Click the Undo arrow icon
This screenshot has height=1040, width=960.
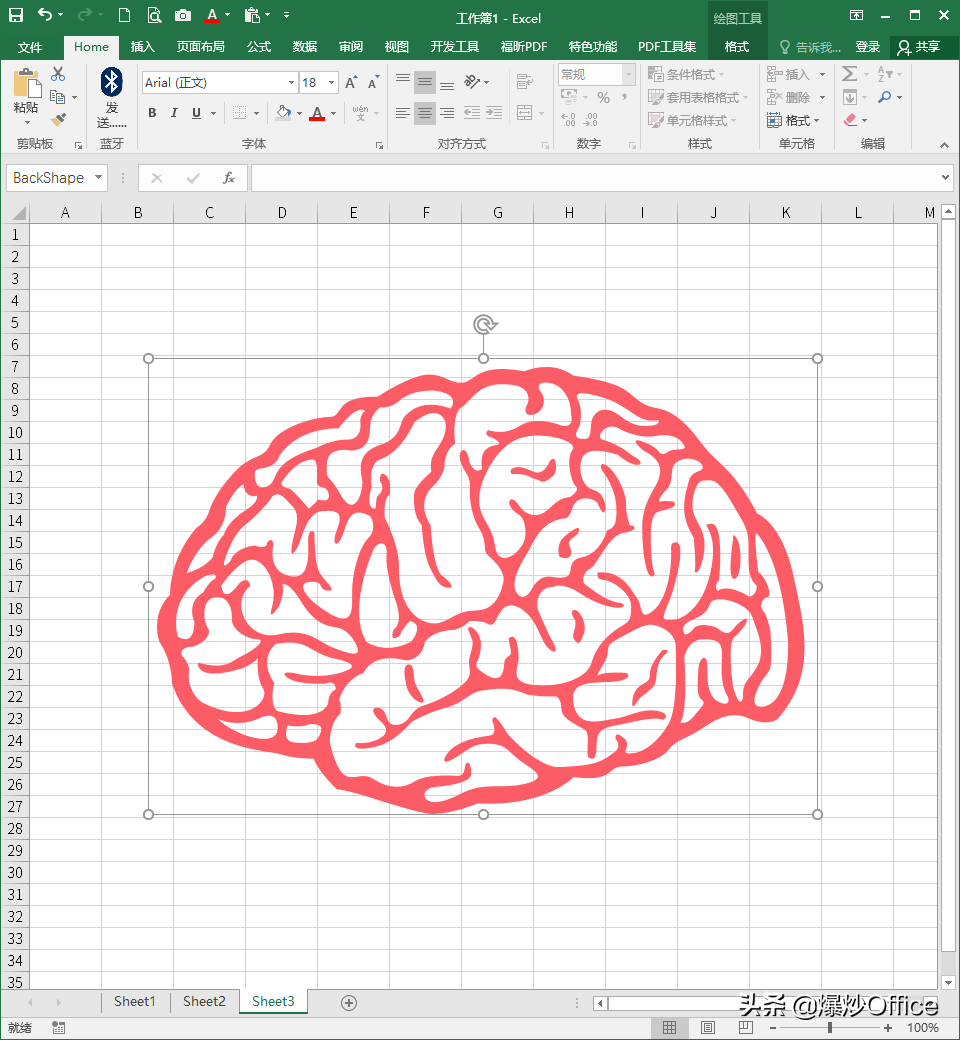[x=44, y=14]
